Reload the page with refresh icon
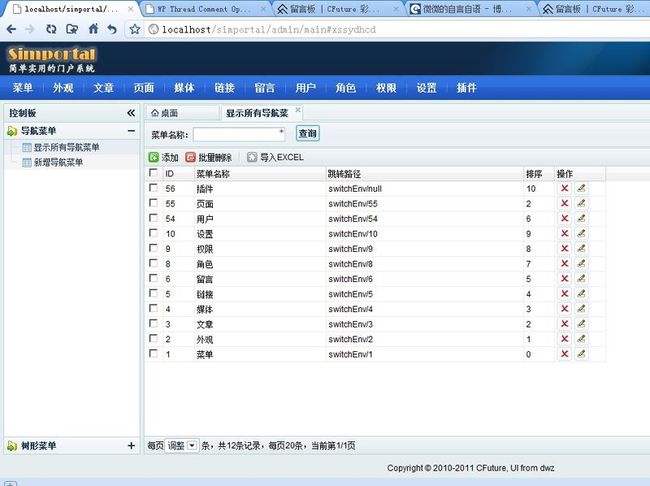 51,29
